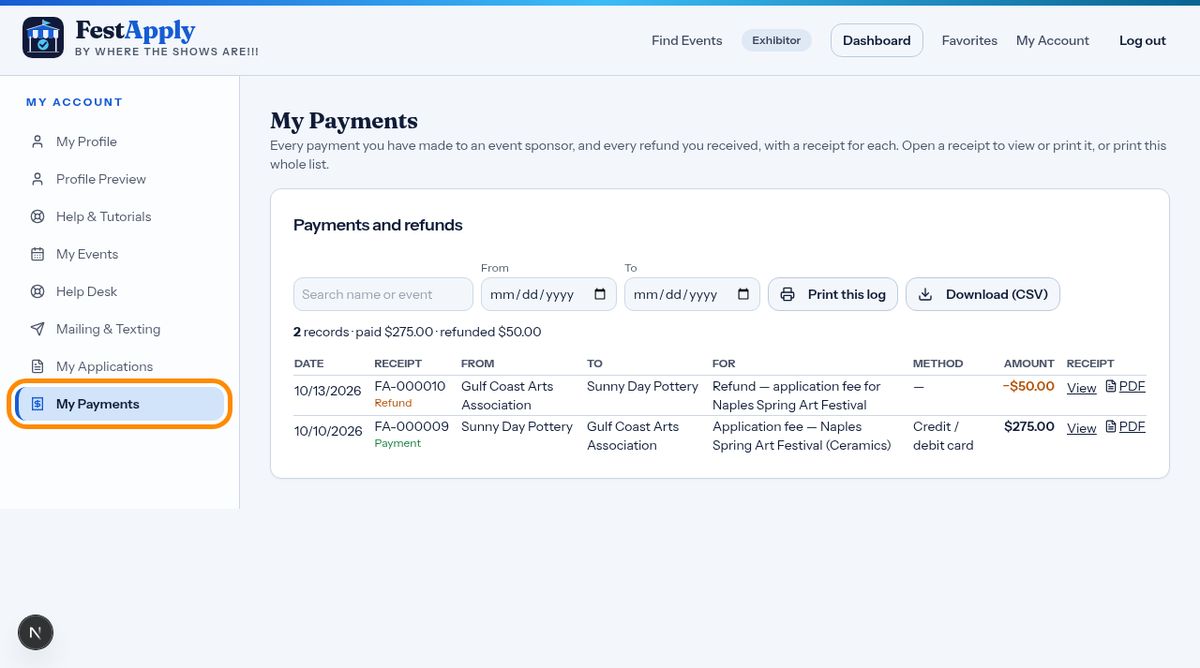Click the DATE column header

pos(309,363)
